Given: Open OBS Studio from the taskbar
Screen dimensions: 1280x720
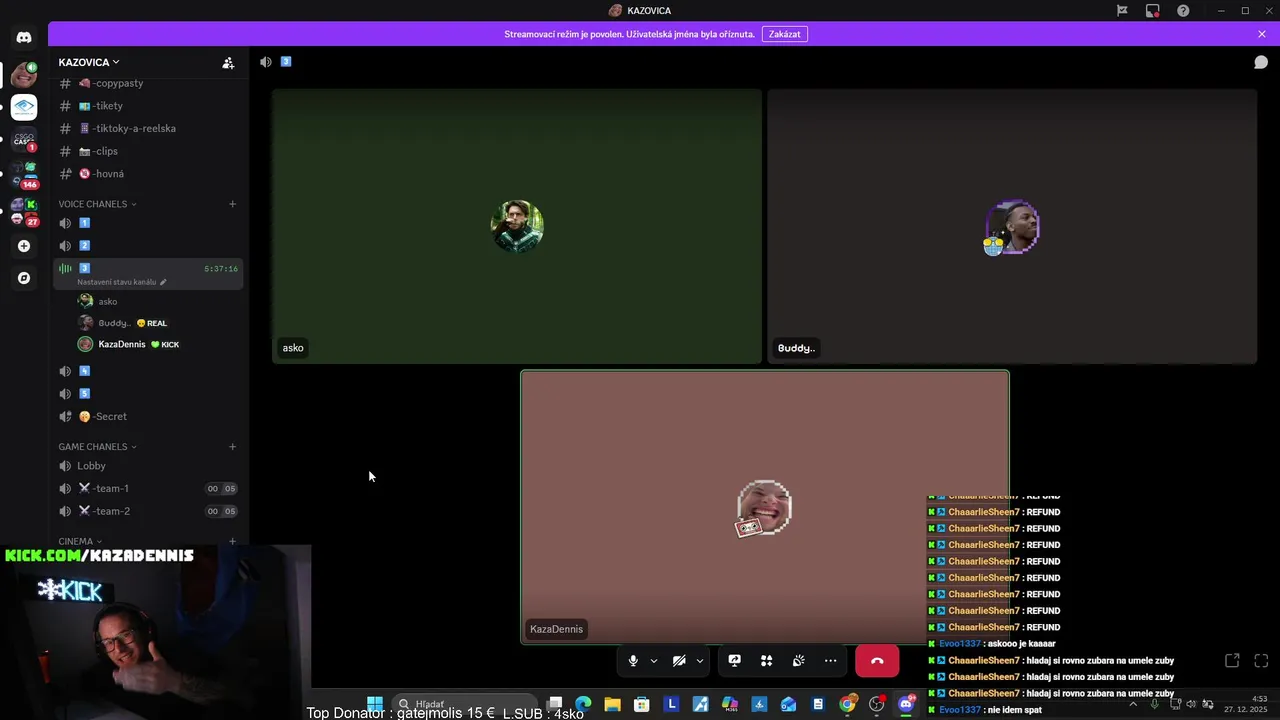Looking at the screenshot, I should (877, 704).
